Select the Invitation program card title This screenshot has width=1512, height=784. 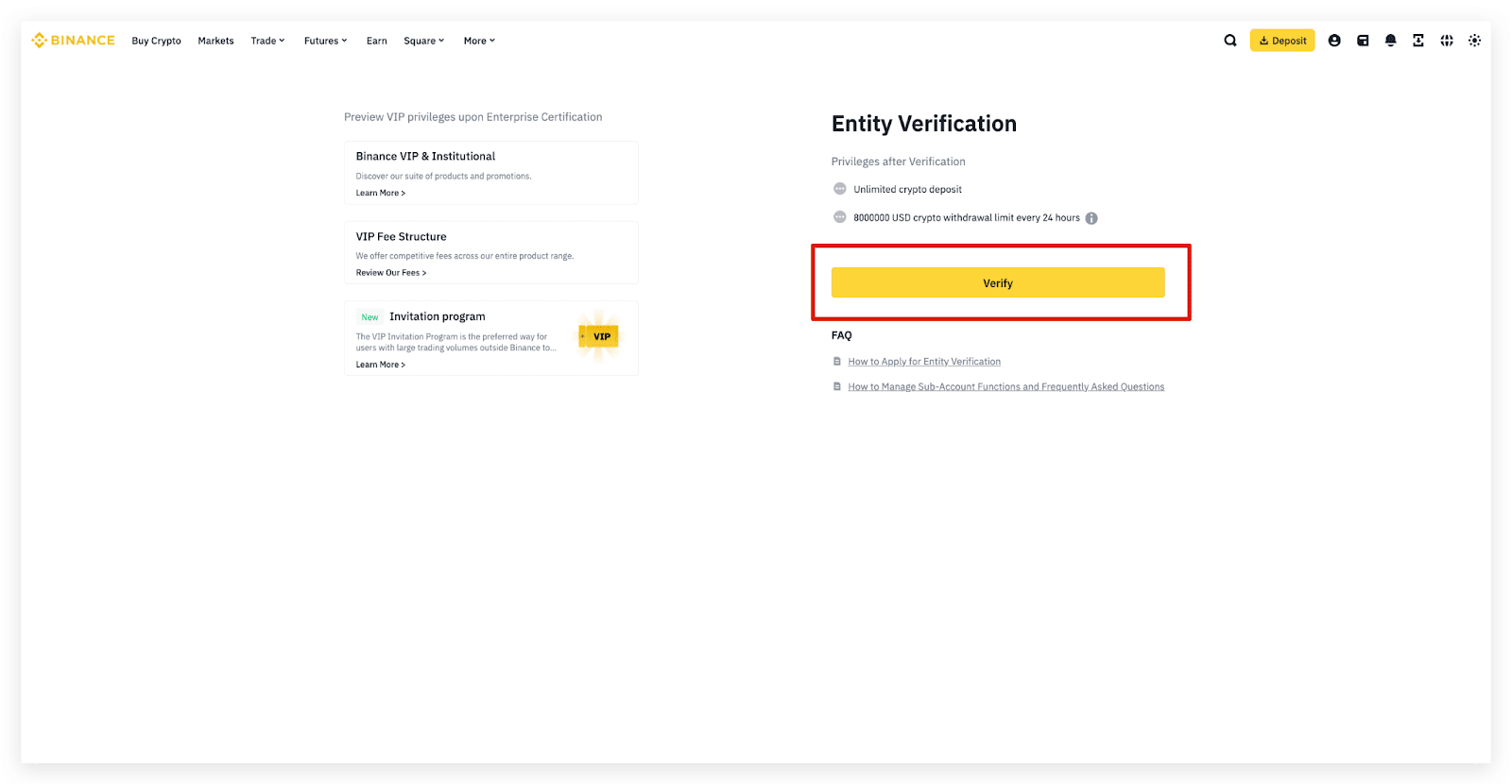click(438, 316)
